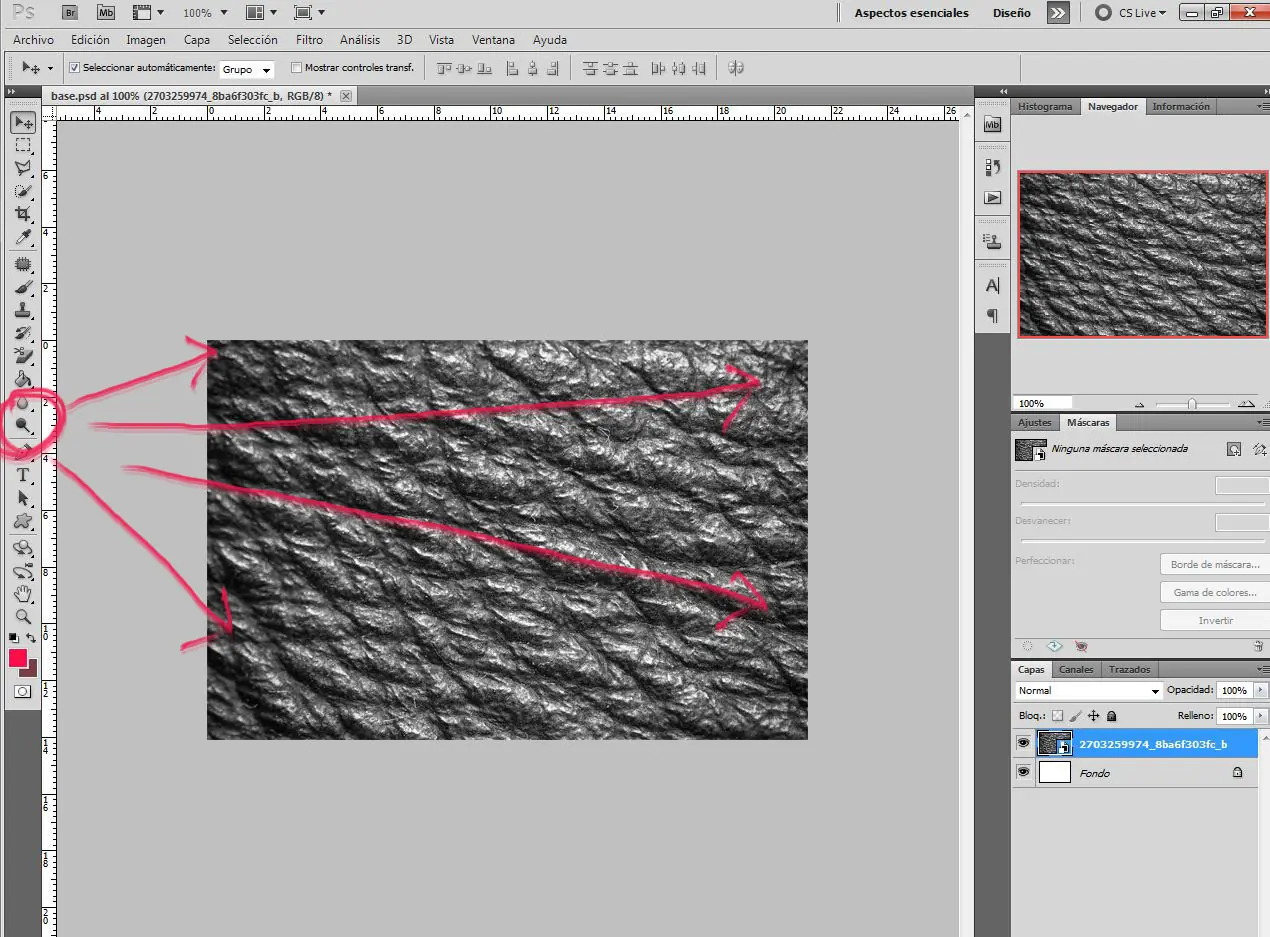Select the 3D Camera Rotate tool
This screenshot has width=1270, height=937.
click(x=23, y=571)
